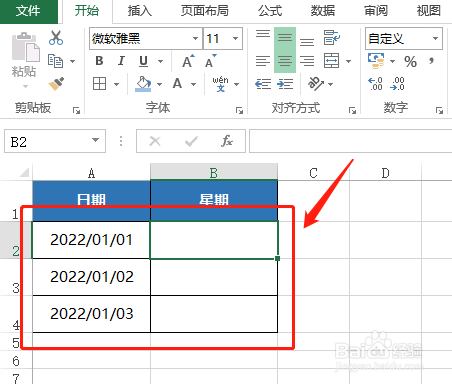Viewport: 452px width, 384px height.
Task: Select the Format Painter brush
Action: (56, 84)
